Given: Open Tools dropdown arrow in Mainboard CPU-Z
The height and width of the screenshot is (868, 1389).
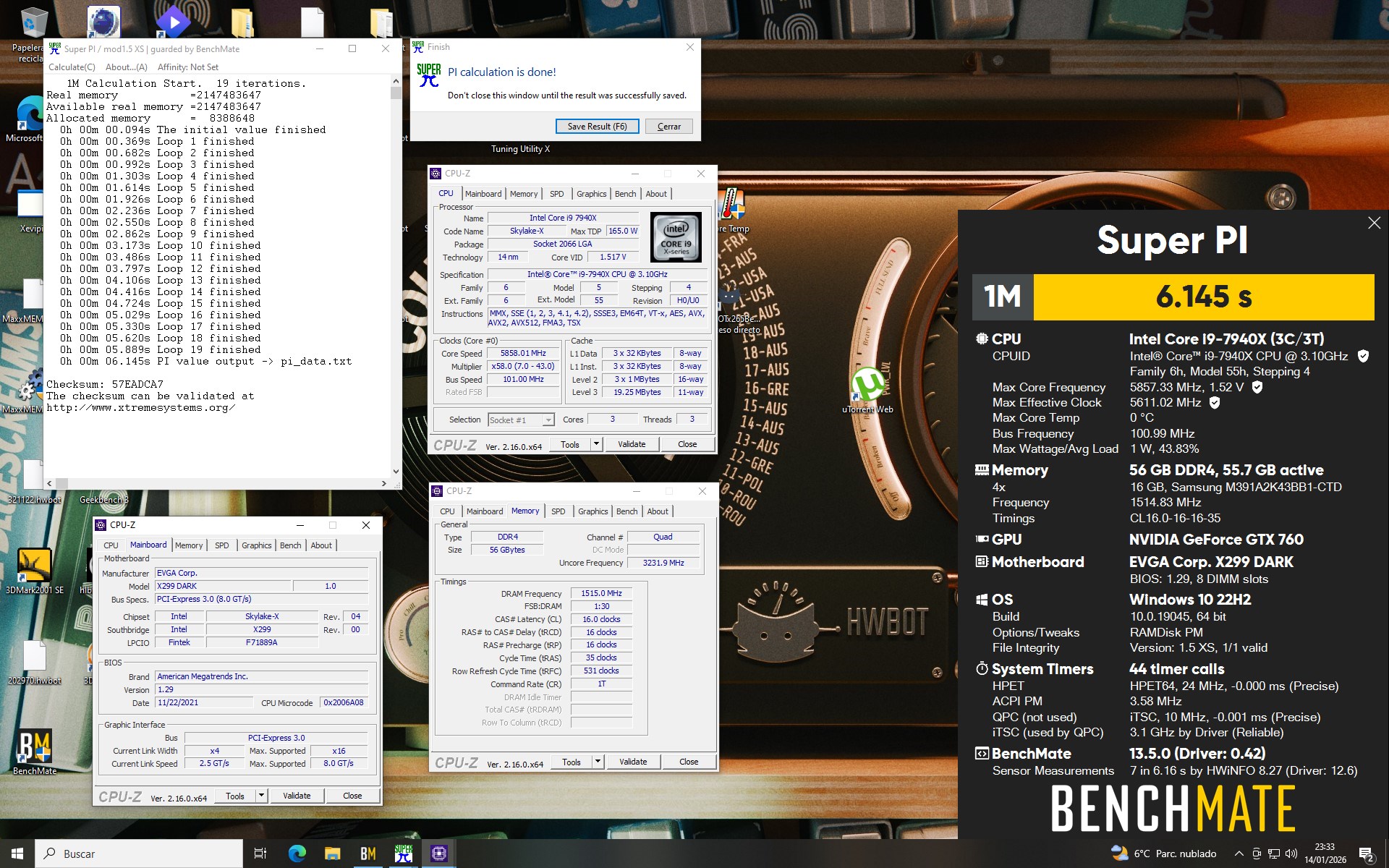Looking at the screenshot, I should pos(261,796).
